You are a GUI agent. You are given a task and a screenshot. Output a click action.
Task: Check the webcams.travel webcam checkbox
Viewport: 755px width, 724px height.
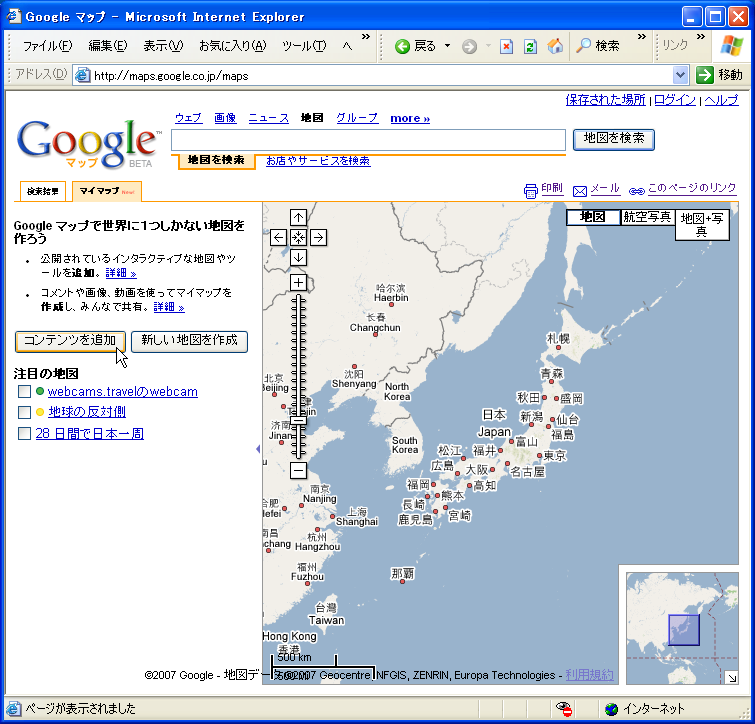point(24,391)
